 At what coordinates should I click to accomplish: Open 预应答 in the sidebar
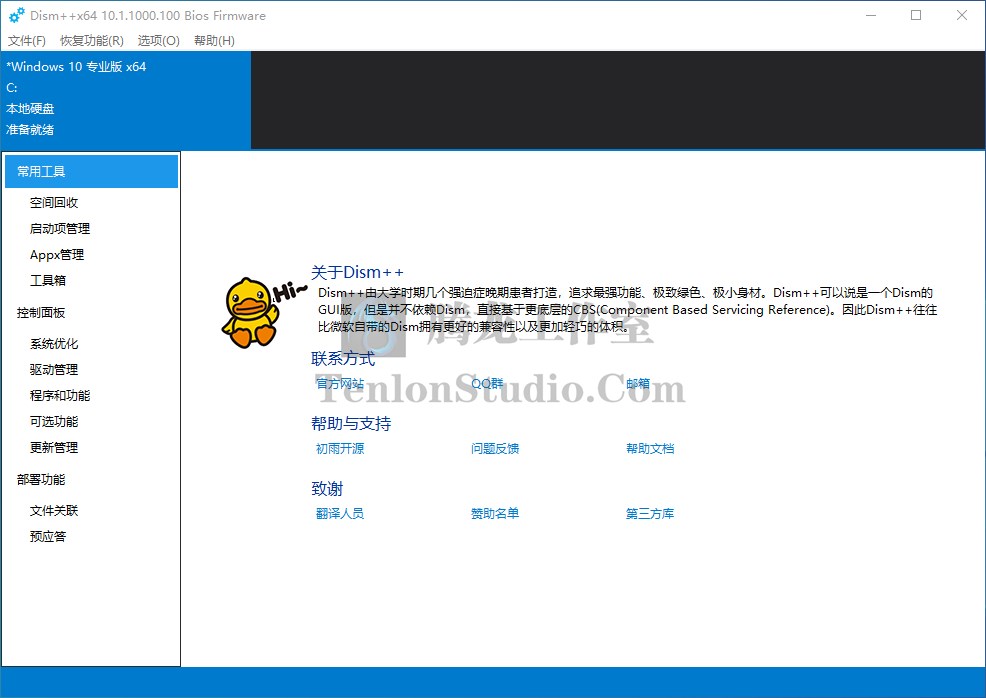point(48,536)
